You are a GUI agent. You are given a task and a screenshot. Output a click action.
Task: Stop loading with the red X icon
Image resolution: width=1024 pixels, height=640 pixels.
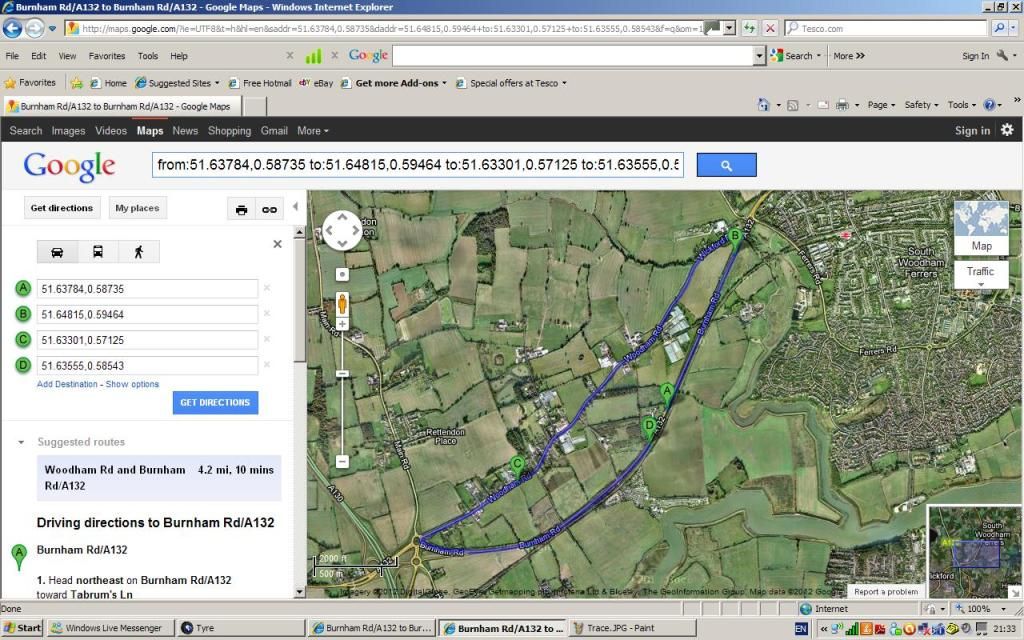pos(770,28)
